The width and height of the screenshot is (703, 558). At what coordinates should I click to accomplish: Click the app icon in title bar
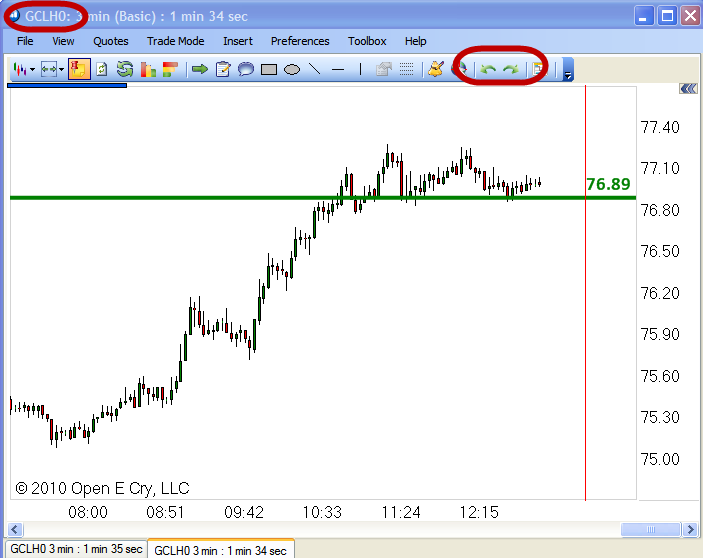point(15,16)
